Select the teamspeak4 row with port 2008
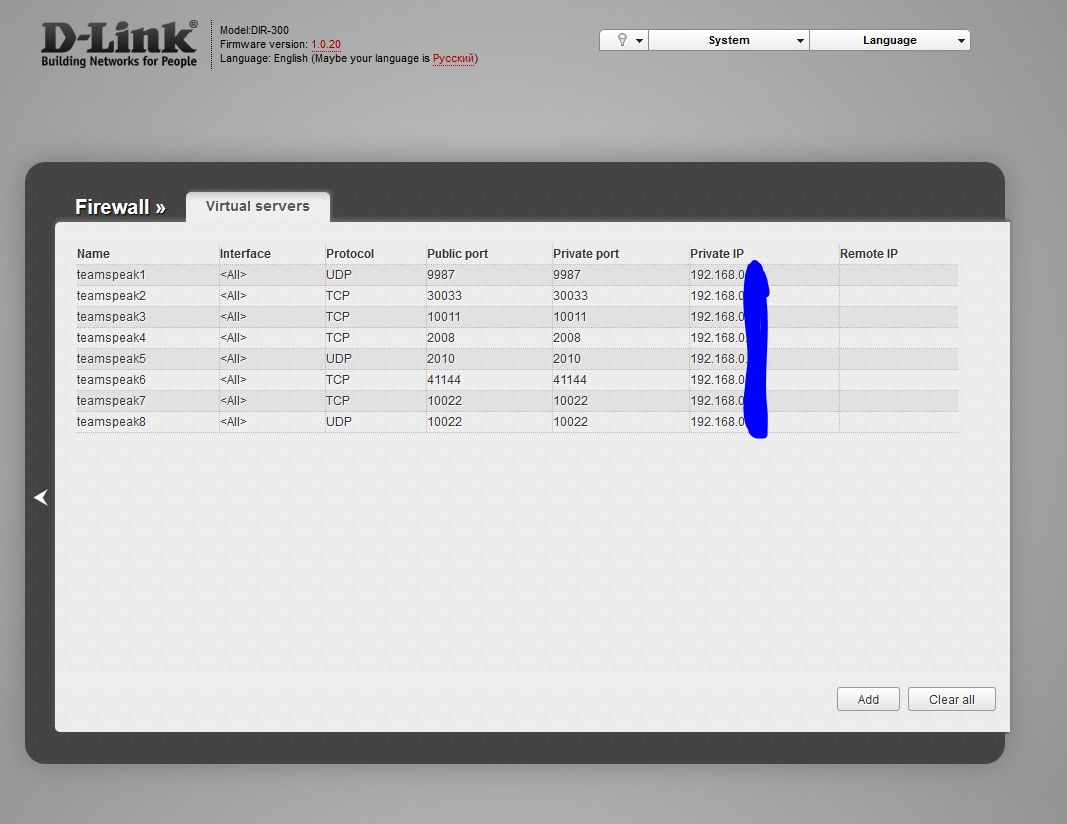Image resolution: width=1067 pixels, height=824 pixels. 111,338
